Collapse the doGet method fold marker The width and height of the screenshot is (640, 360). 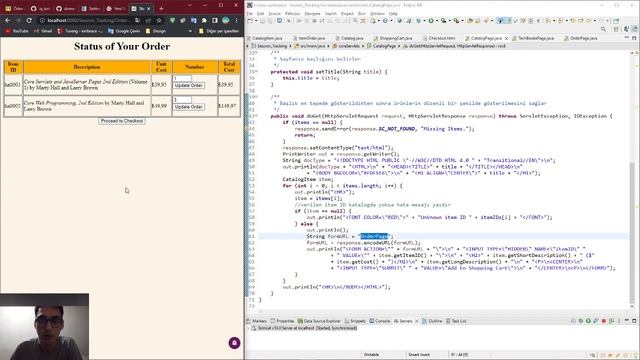(x=256, y=116)
